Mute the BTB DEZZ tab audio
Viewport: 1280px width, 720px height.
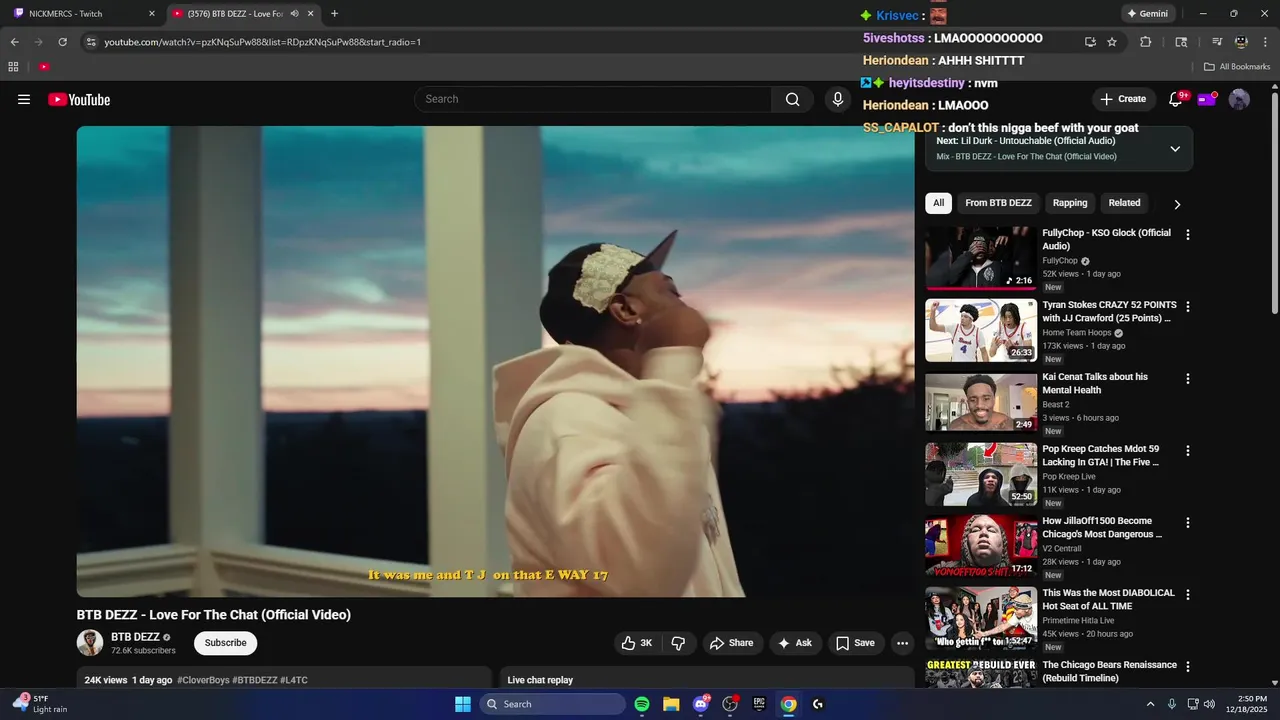tap(294, 14)
